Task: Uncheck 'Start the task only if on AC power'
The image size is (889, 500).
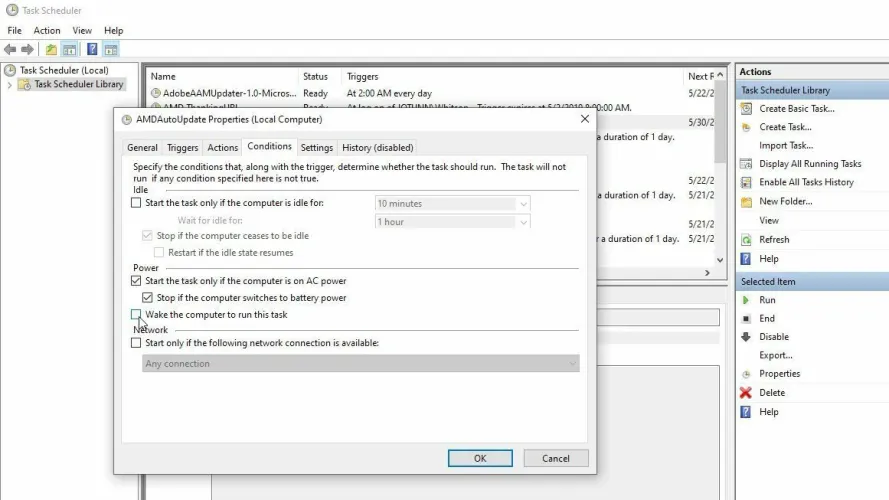Action: (136, 282)
